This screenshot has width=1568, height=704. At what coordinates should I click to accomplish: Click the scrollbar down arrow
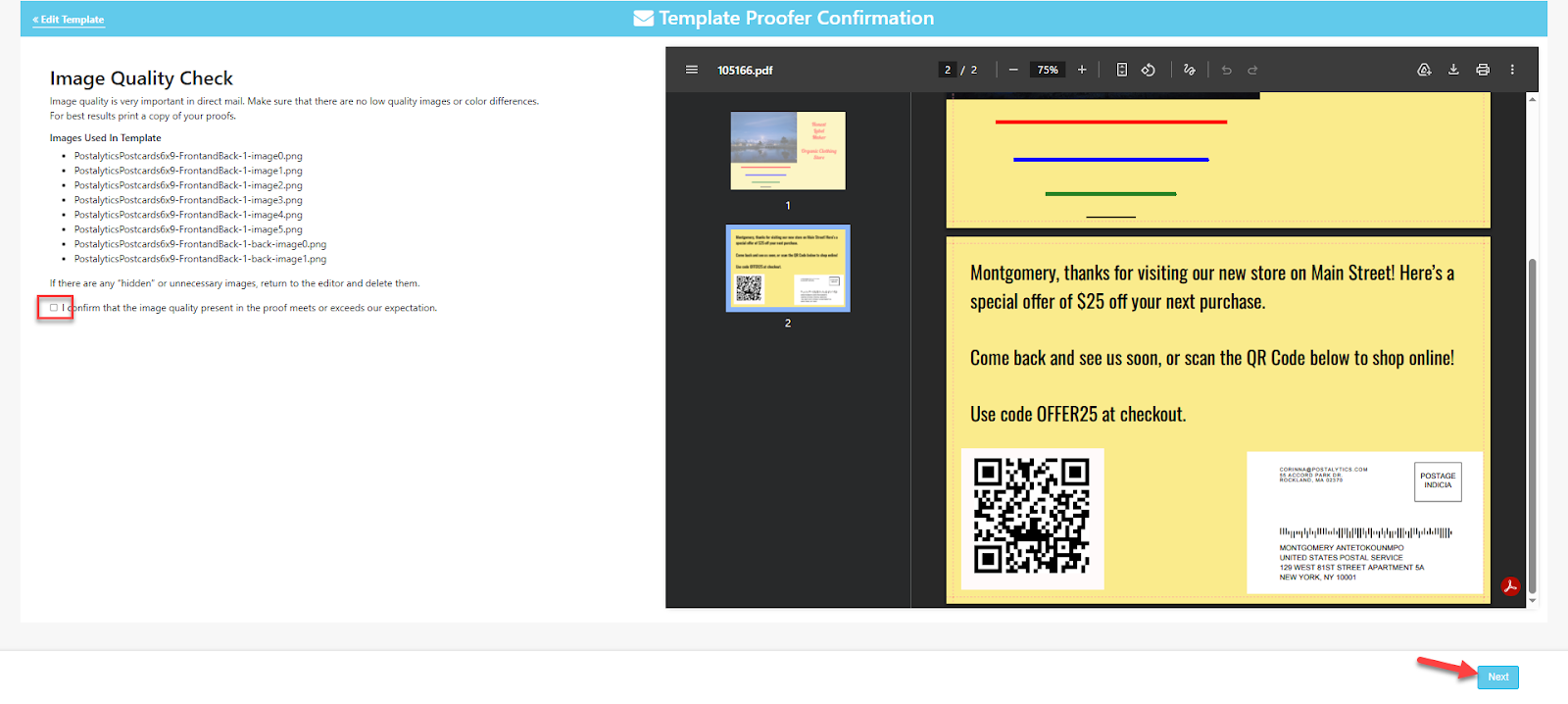coord(1532,600)
